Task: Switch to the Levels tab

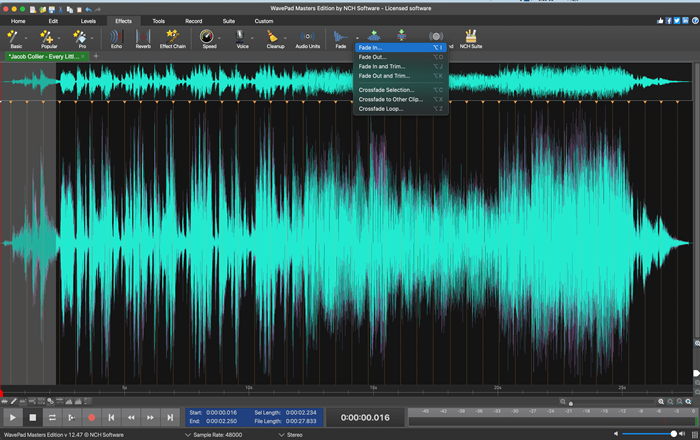Action: coord(88,21)
